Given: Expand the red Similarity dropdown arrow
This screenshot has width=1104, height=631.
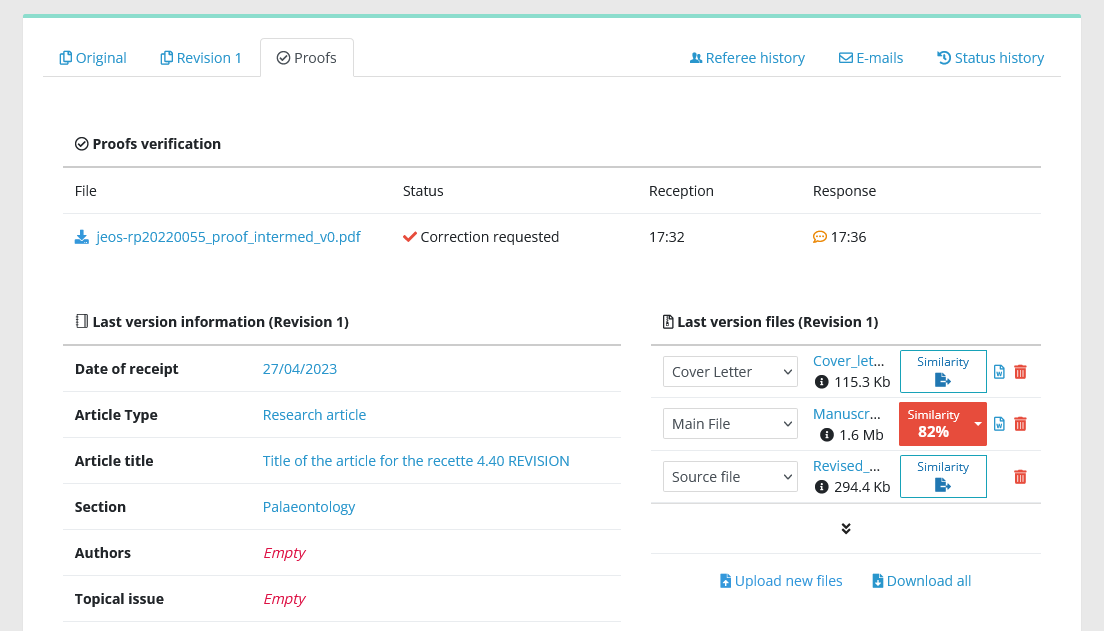Looking at the screenshot, I should [978, 424].
